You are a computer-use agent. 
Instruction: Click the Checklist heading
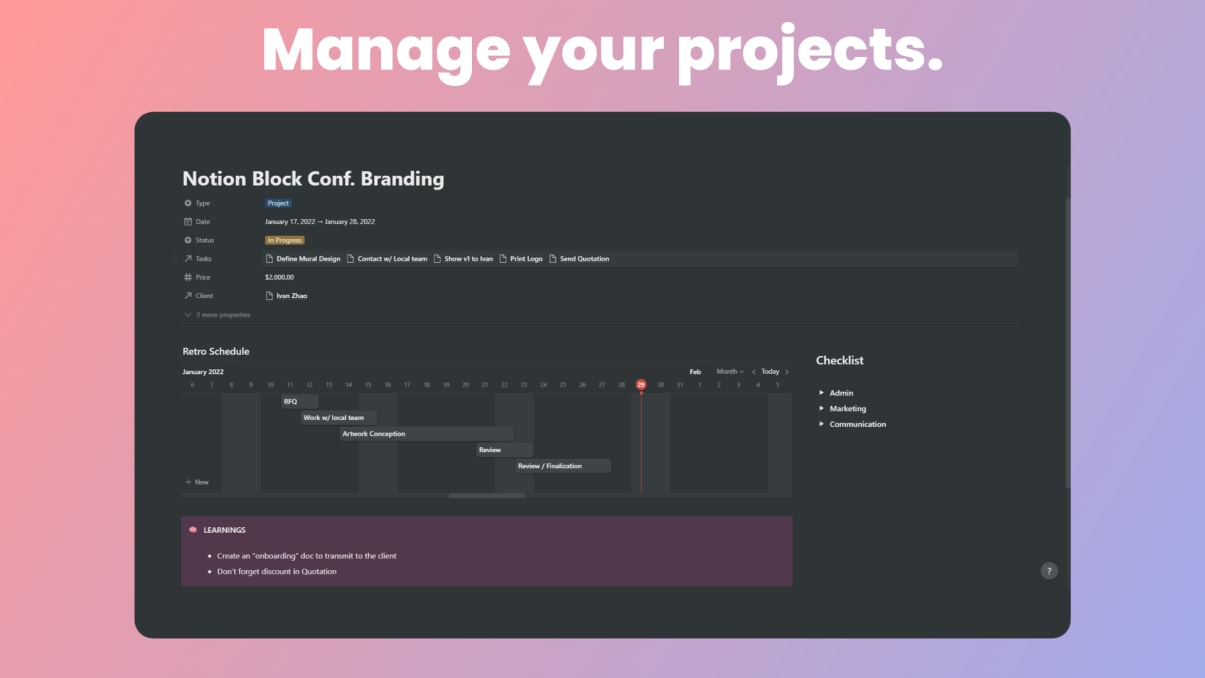pos(840,360)
